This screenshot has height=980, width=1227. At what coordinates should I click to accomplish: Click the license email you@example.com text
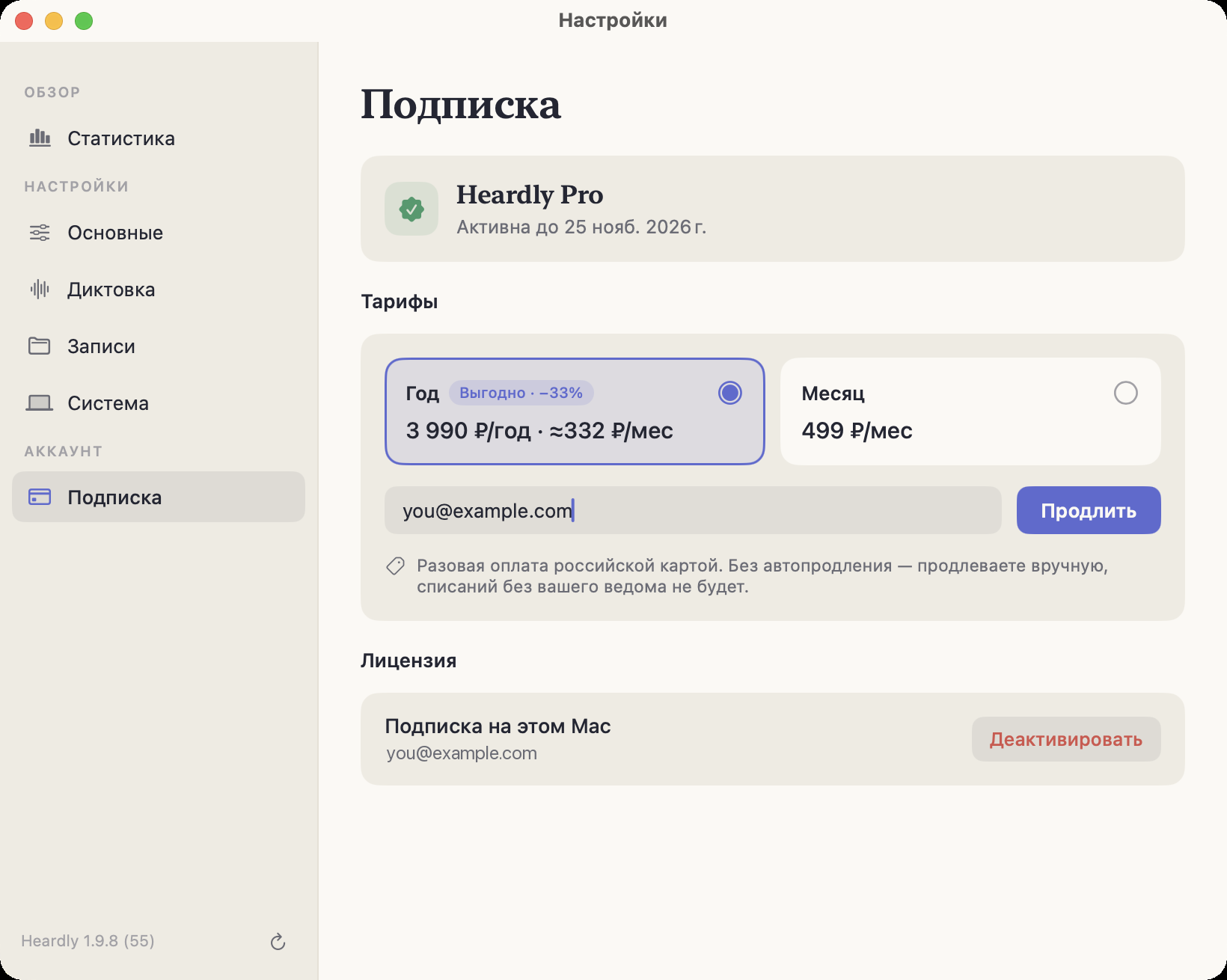pyautogui.click(x=462, y=753)
